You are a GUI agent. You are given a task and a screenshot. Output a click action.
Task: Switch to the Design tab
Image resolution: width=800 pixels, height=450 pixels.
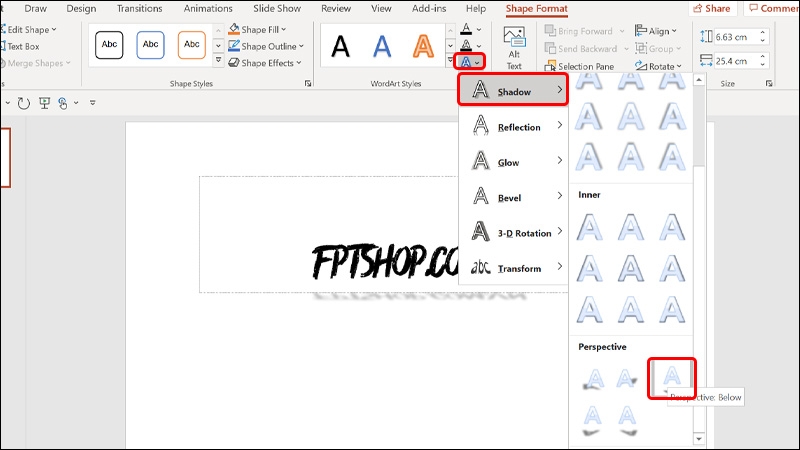[81, 9]
